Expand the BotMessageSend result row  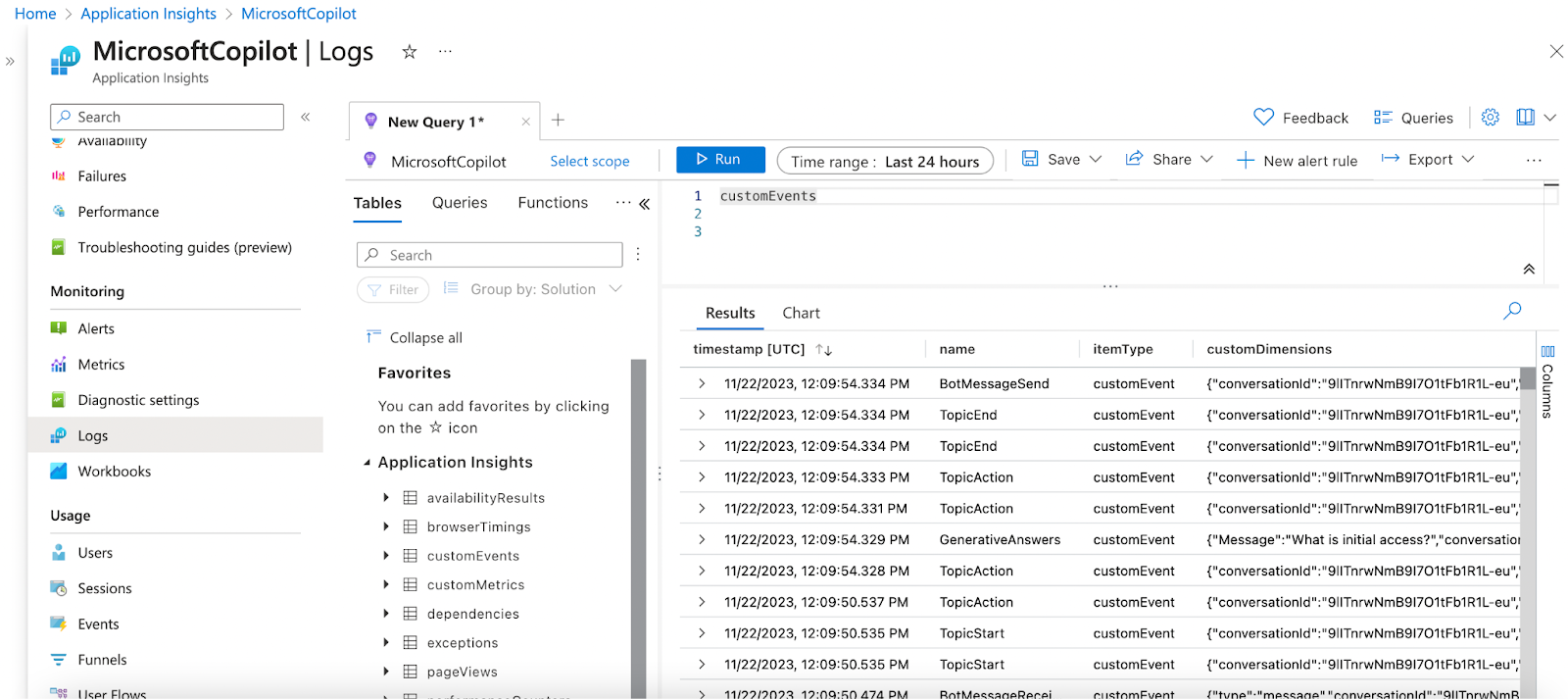(x=702, y=383)
